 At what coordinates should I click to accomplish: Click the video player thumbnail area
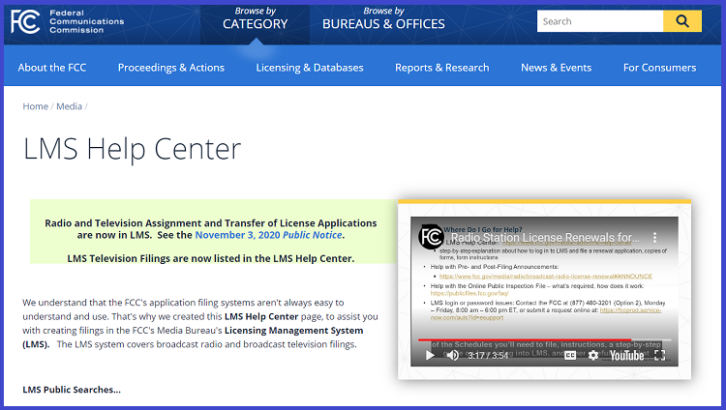[x=544, y=292]
